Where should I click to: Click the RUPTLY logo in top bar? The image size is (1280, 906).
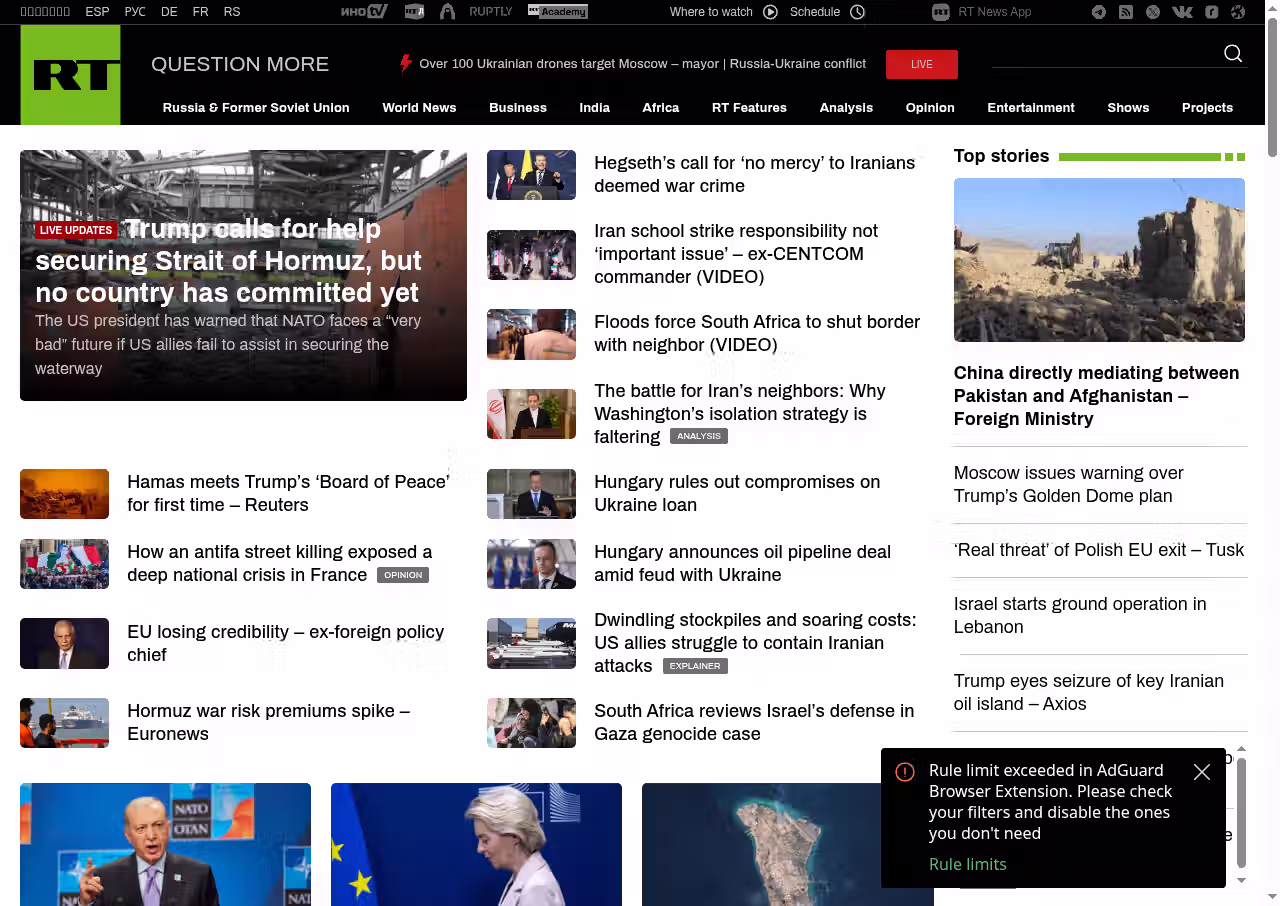tap(490, 12)
